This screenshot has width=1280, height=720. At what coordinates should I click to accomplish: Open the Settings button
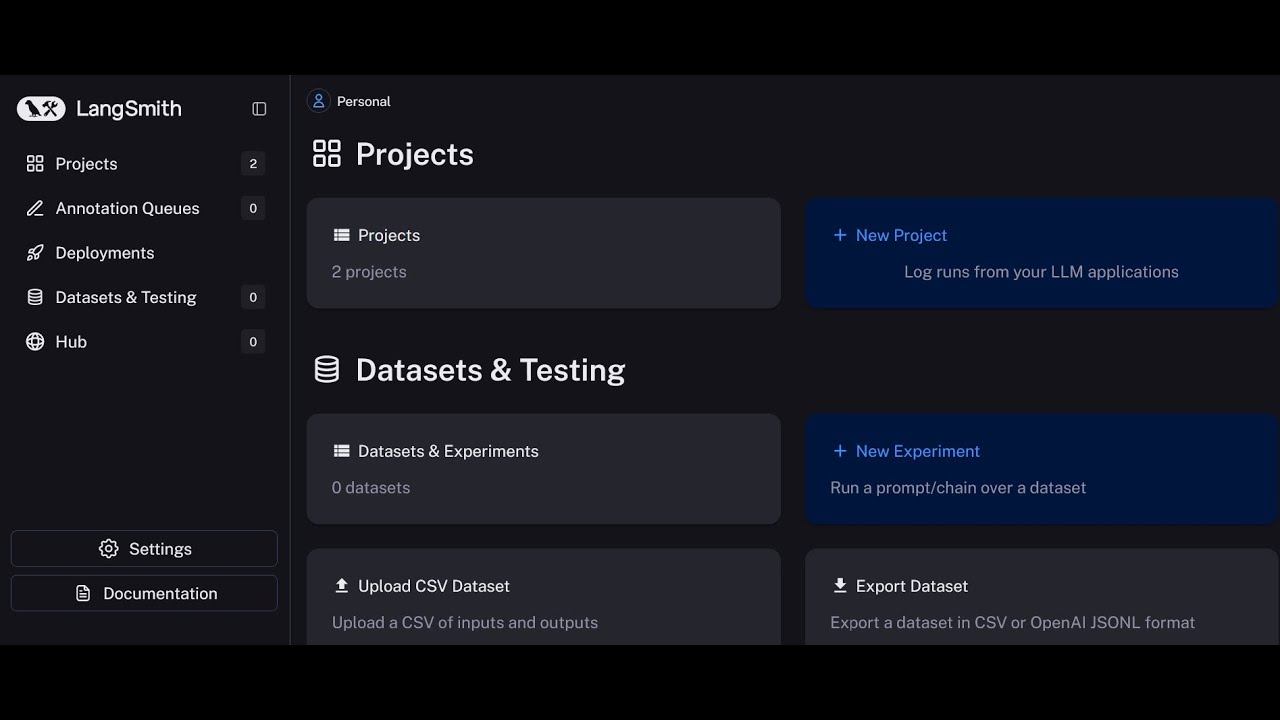(x=144, y=549)
